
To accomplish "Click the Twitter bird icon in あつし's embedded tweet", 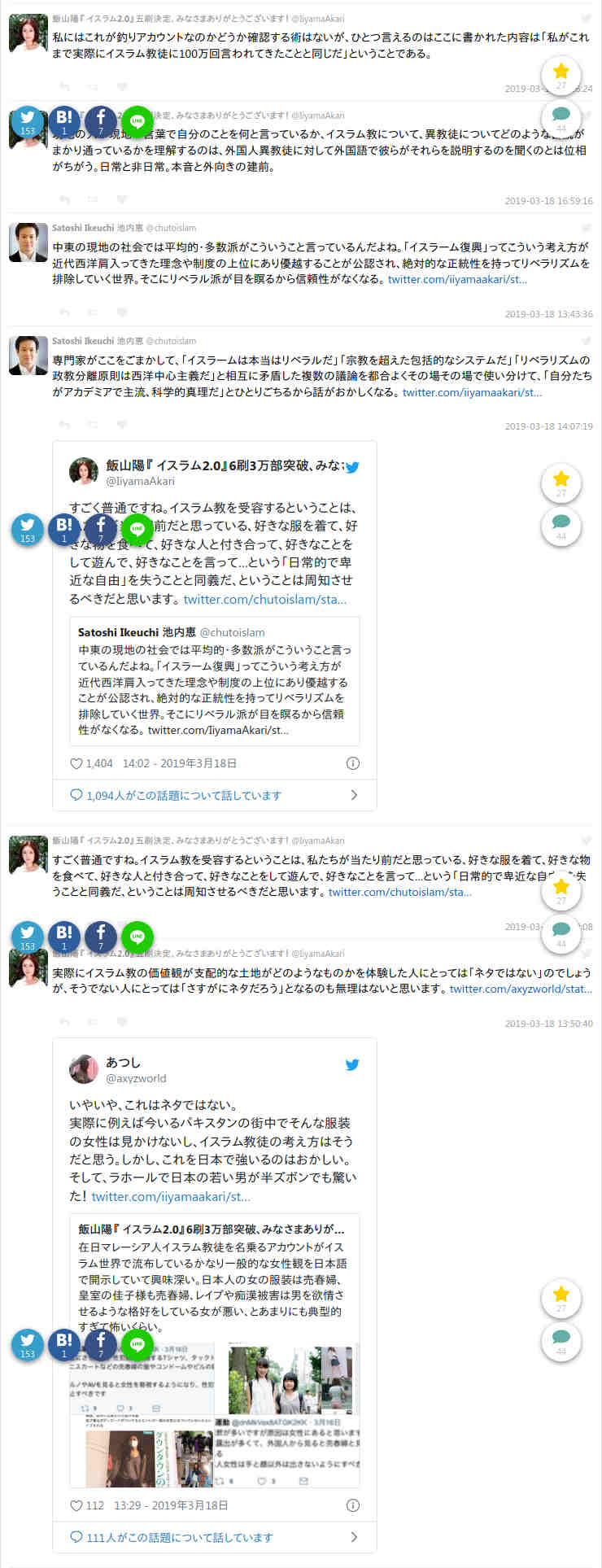I will [x=352, y=1064].
